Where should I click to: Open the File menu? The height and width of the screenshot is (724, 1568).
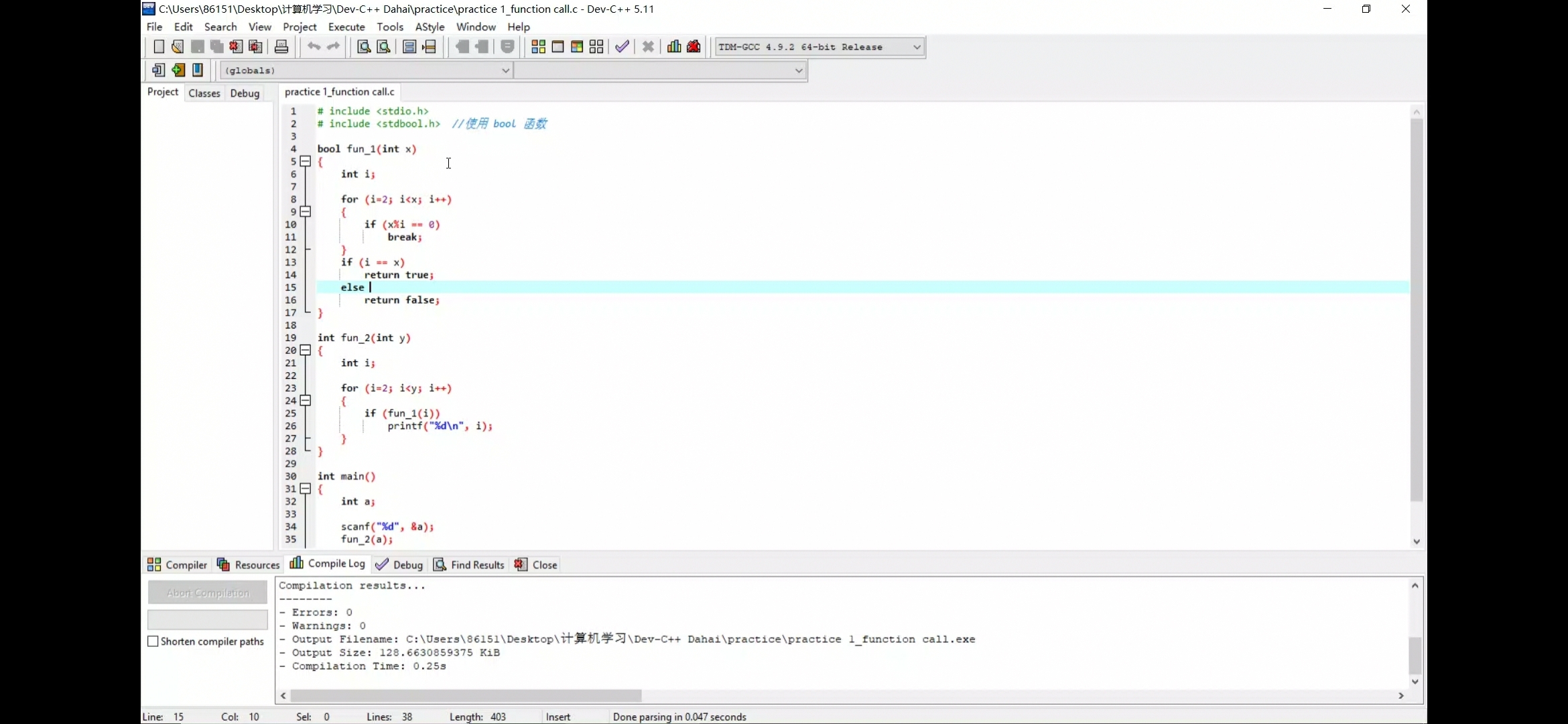(154, 27)
